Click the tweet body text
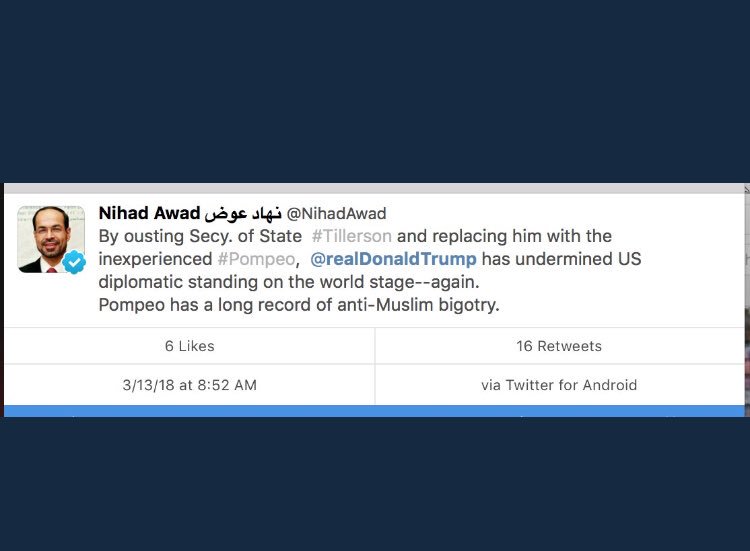The height and width of the screenshot is (551, 750). tap(370, 270)
